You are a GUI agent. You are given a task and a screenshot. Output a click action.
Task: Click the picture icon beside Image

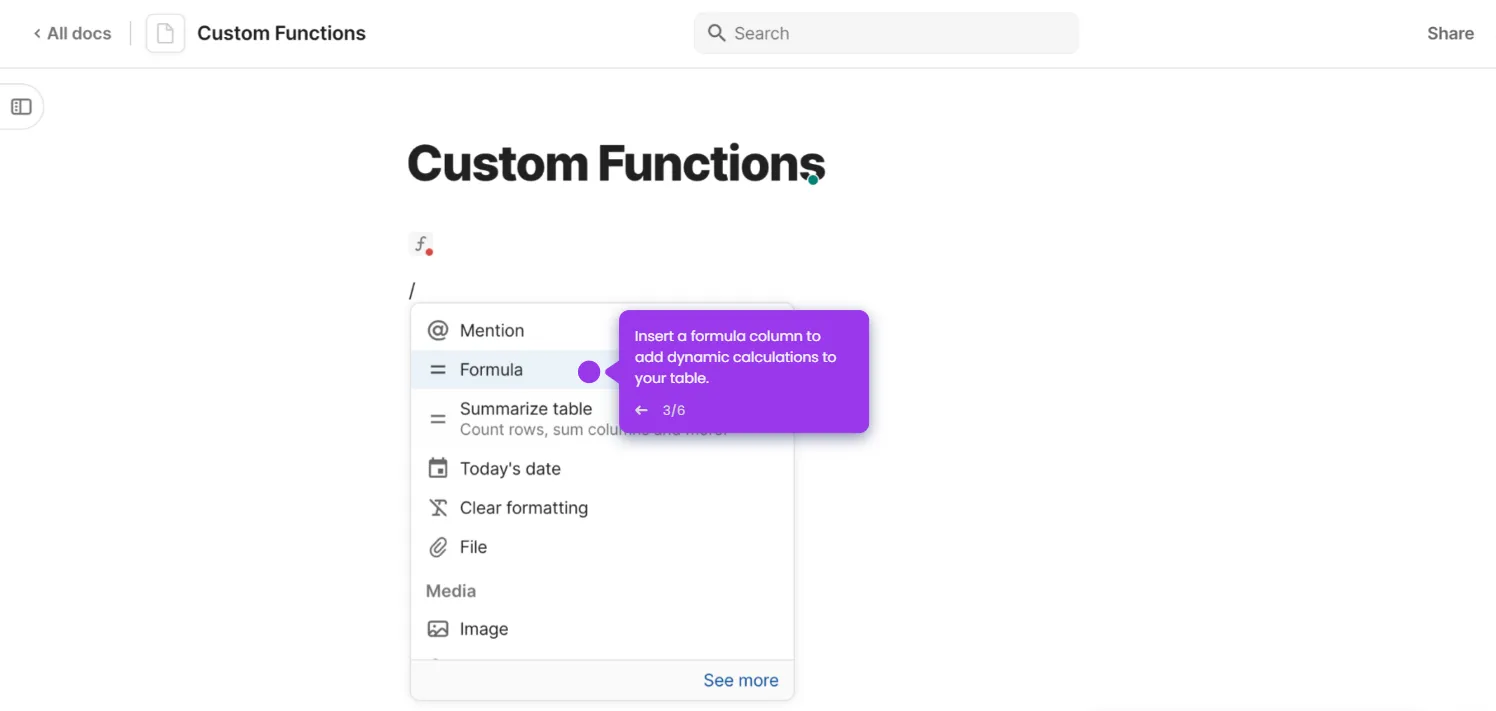[x=438, y=629]
